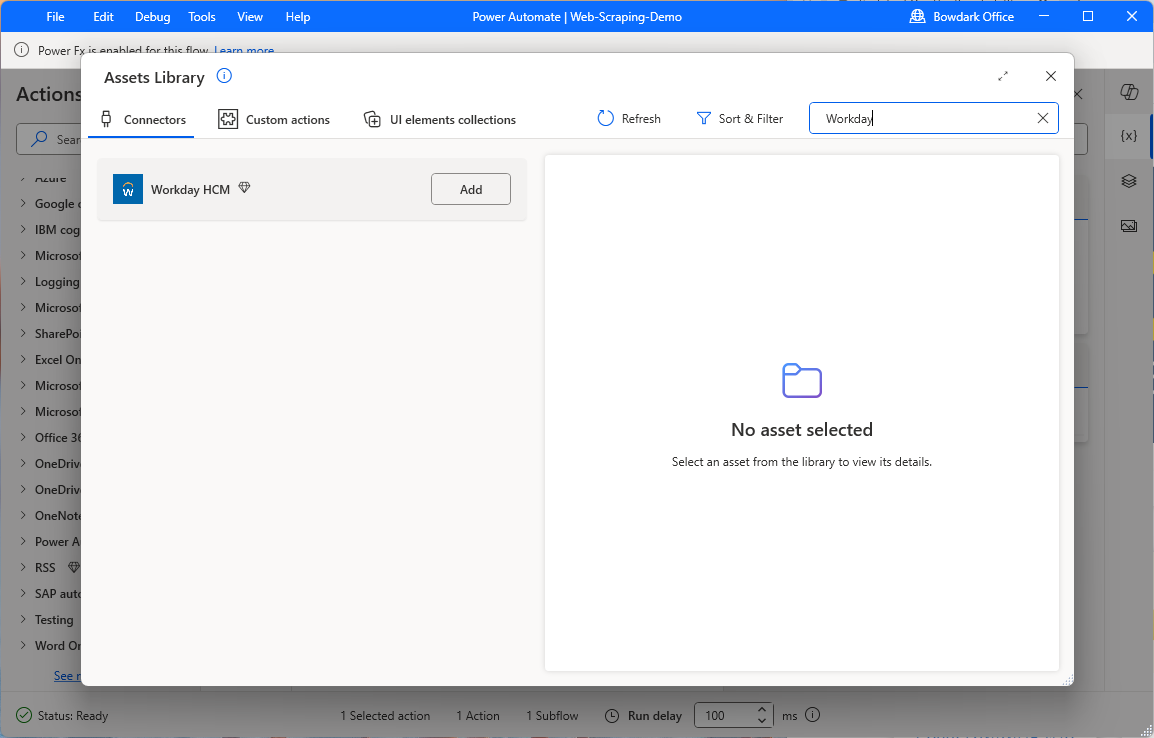Expand the OneNote actions group

[x=24, y=515]
